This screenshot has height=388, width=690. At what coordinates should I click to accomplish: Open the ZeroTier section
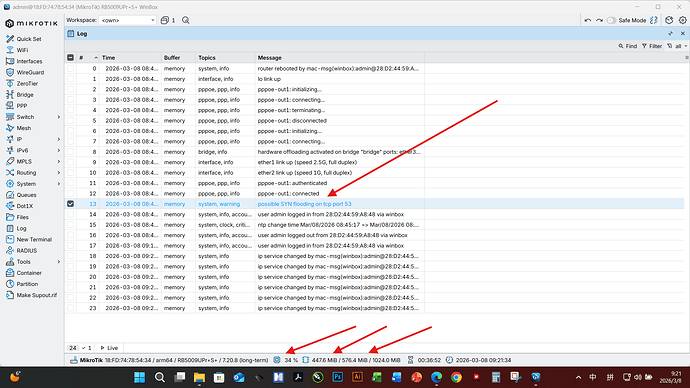click(22, 83)
